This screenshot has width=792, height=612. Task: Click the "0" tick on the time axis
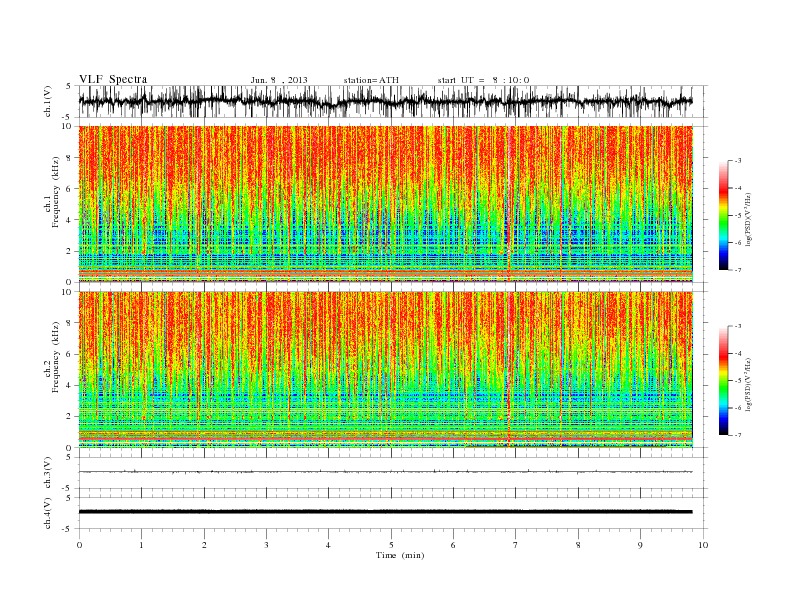pyautogui.click(x=79, y=545)
